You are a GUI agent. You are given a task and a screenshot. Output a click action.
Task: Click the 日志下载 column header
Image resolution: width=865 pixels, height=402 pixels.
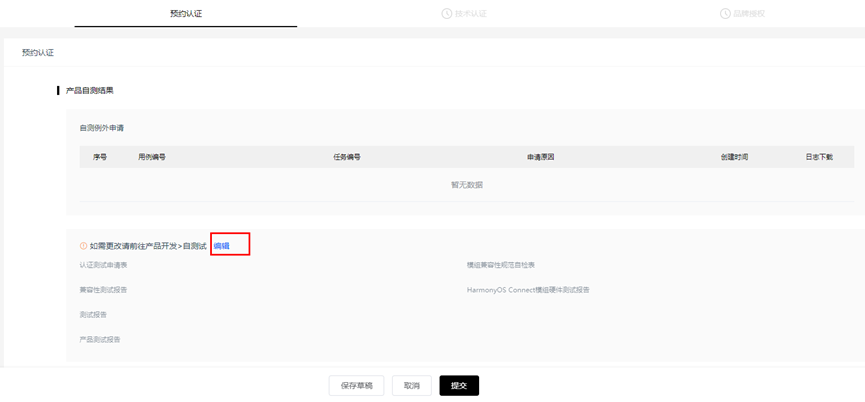pyautogui.click(x=819, y=157)
